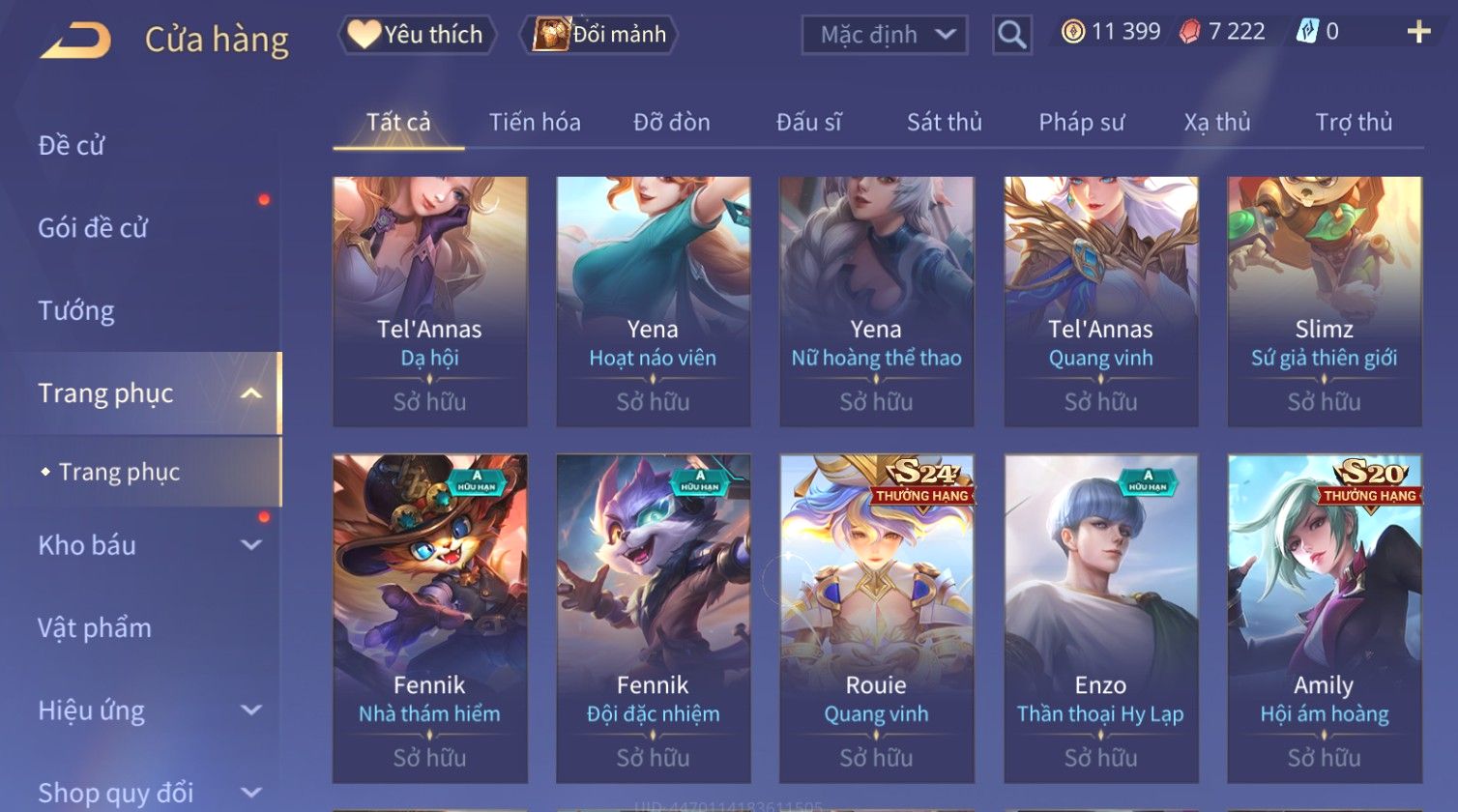This screenshot has width=1458, height=812.
Task: Select the Xạ thủ tab
Action: click(1217, 122)
